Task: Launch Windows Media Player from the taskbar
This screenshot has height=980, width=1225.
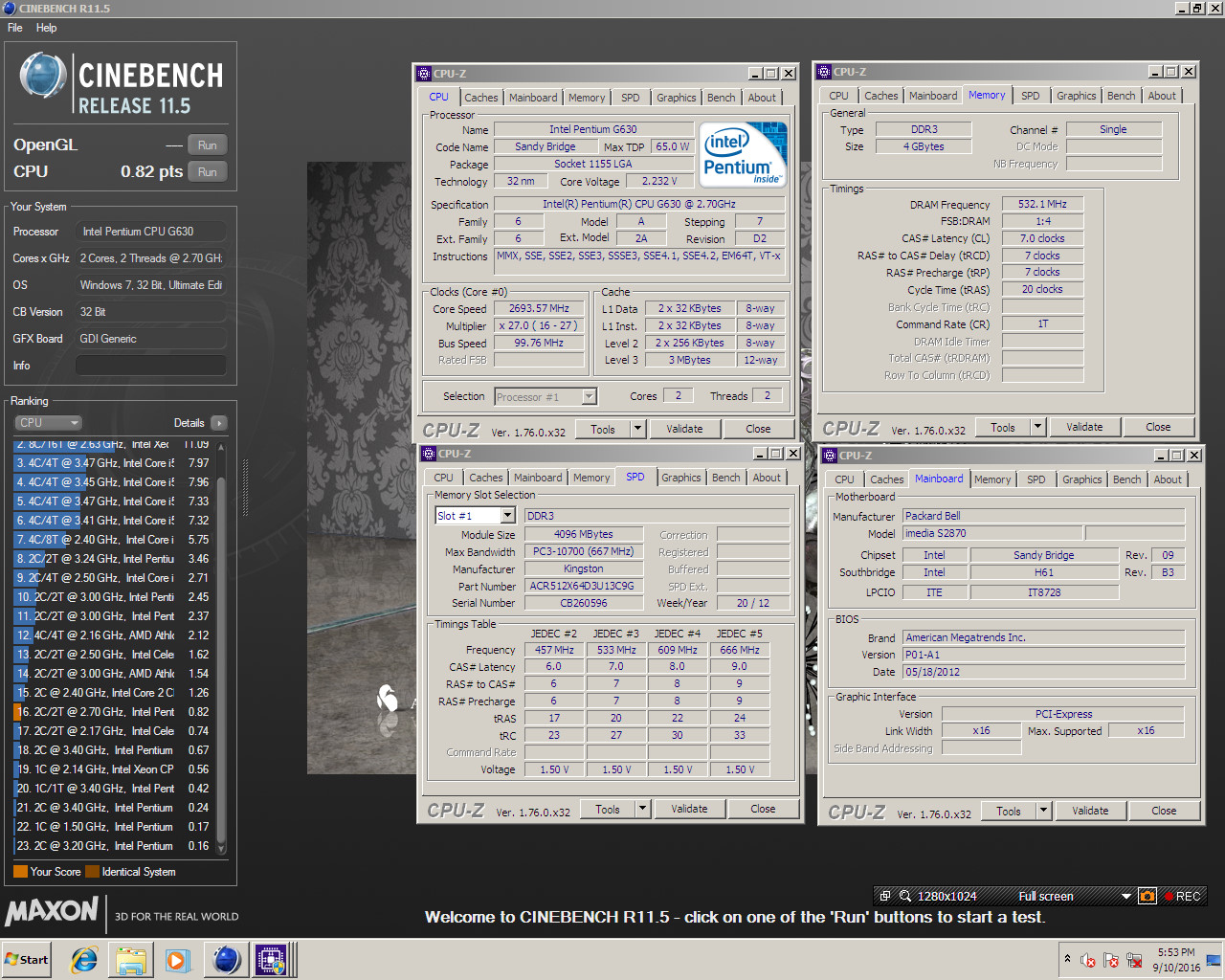Action: tap(177, 959)
